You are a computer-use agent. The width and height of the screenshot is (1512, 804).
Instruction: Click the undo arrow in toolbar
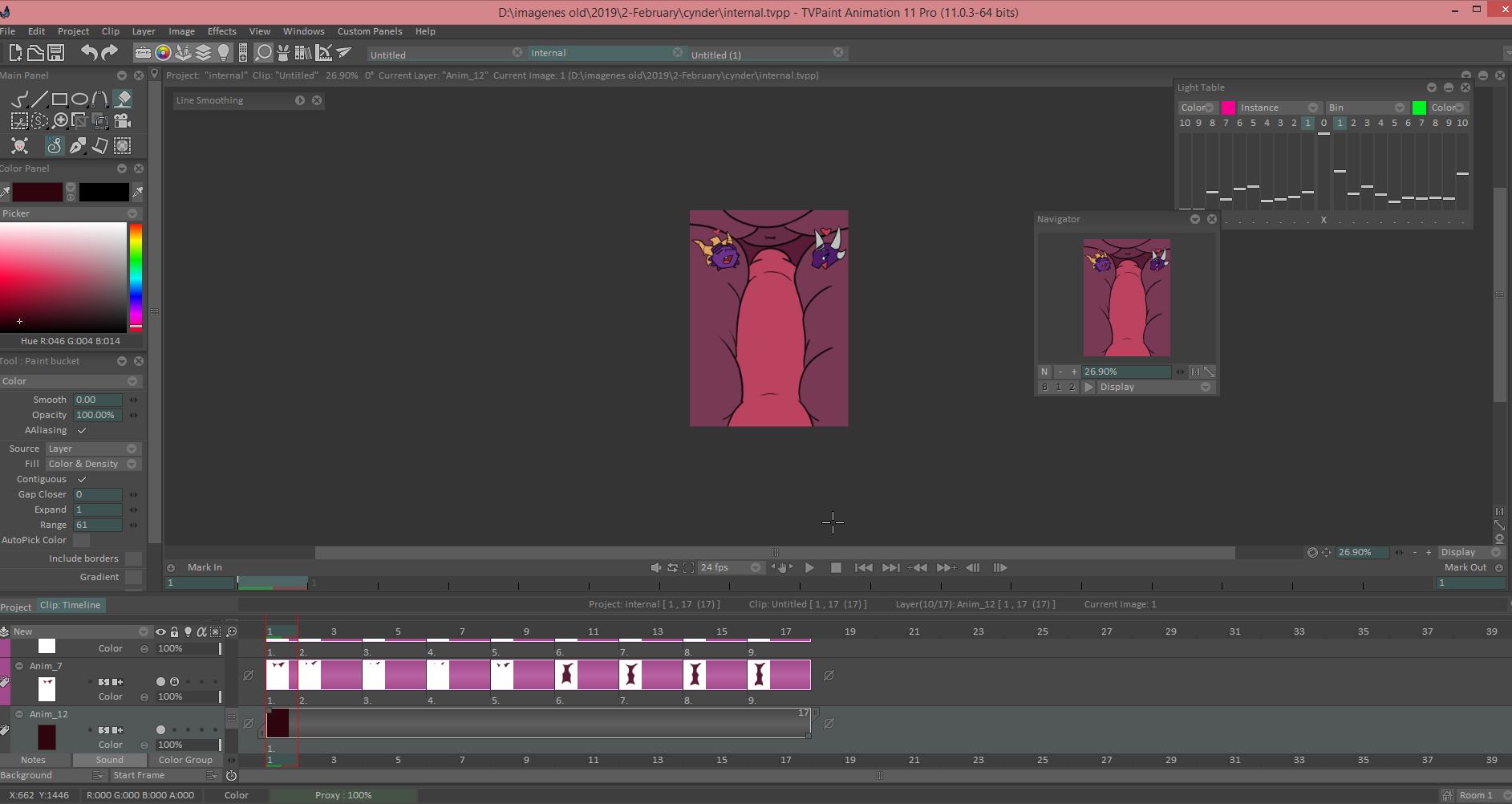click(88, 53)
